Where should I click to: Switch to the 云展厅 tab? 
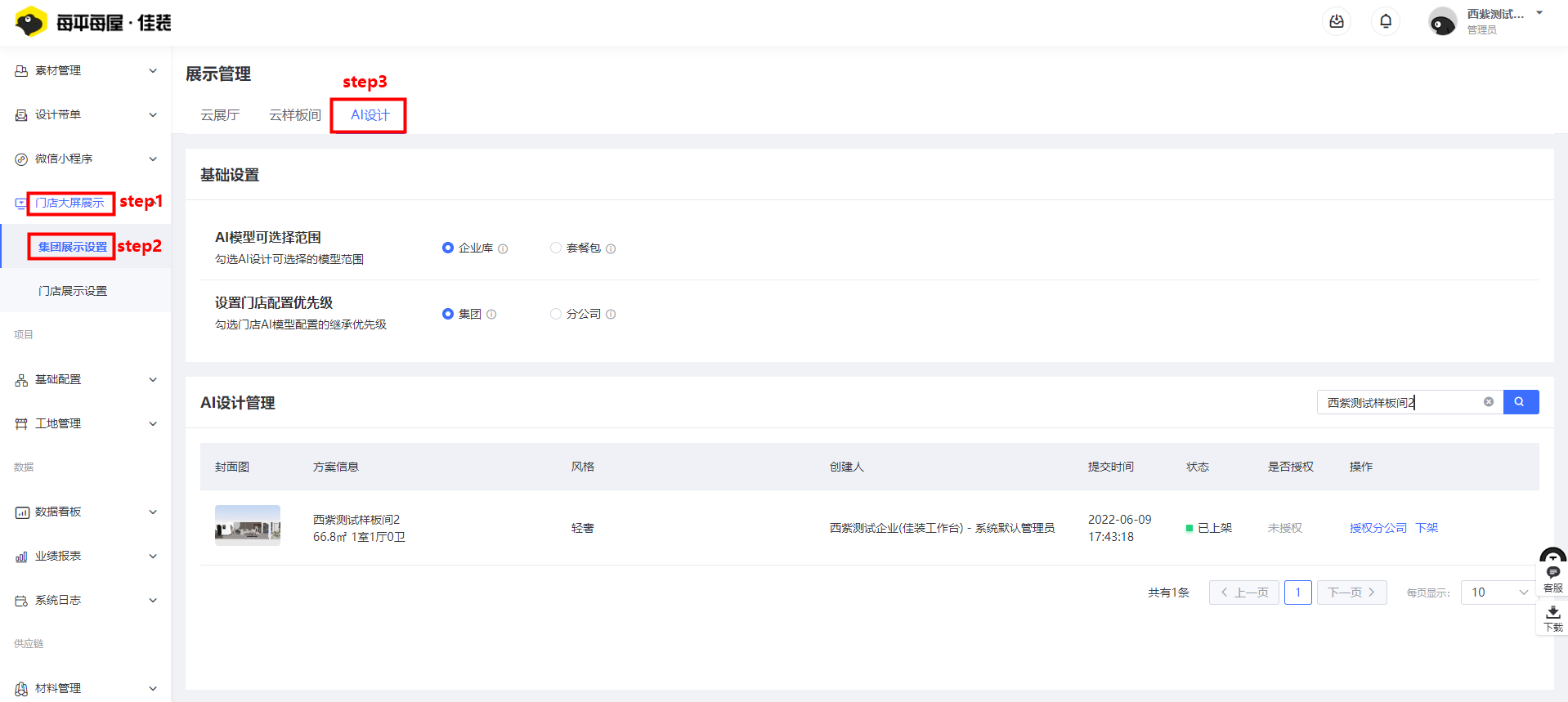click(220, 115)
